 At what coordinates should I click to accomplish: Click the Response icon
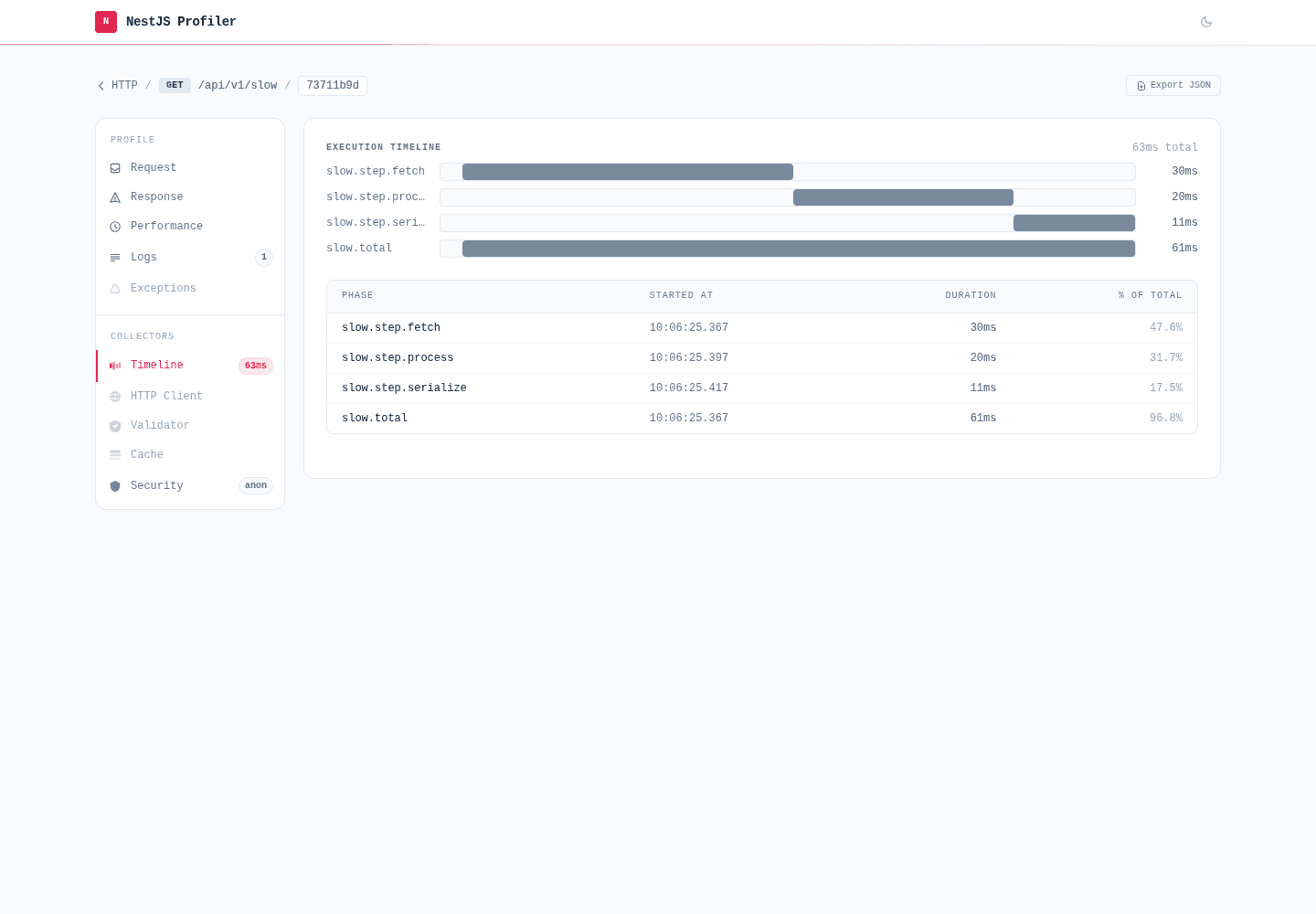pyautogui.click(x=115, y=197)
